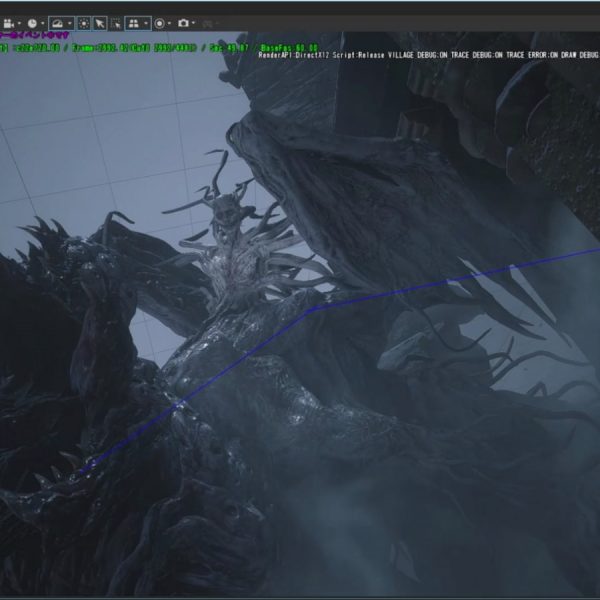Screen dimensions: 600x600
Task: Click the green 'BaseFps' readout text
Action: 289,48
